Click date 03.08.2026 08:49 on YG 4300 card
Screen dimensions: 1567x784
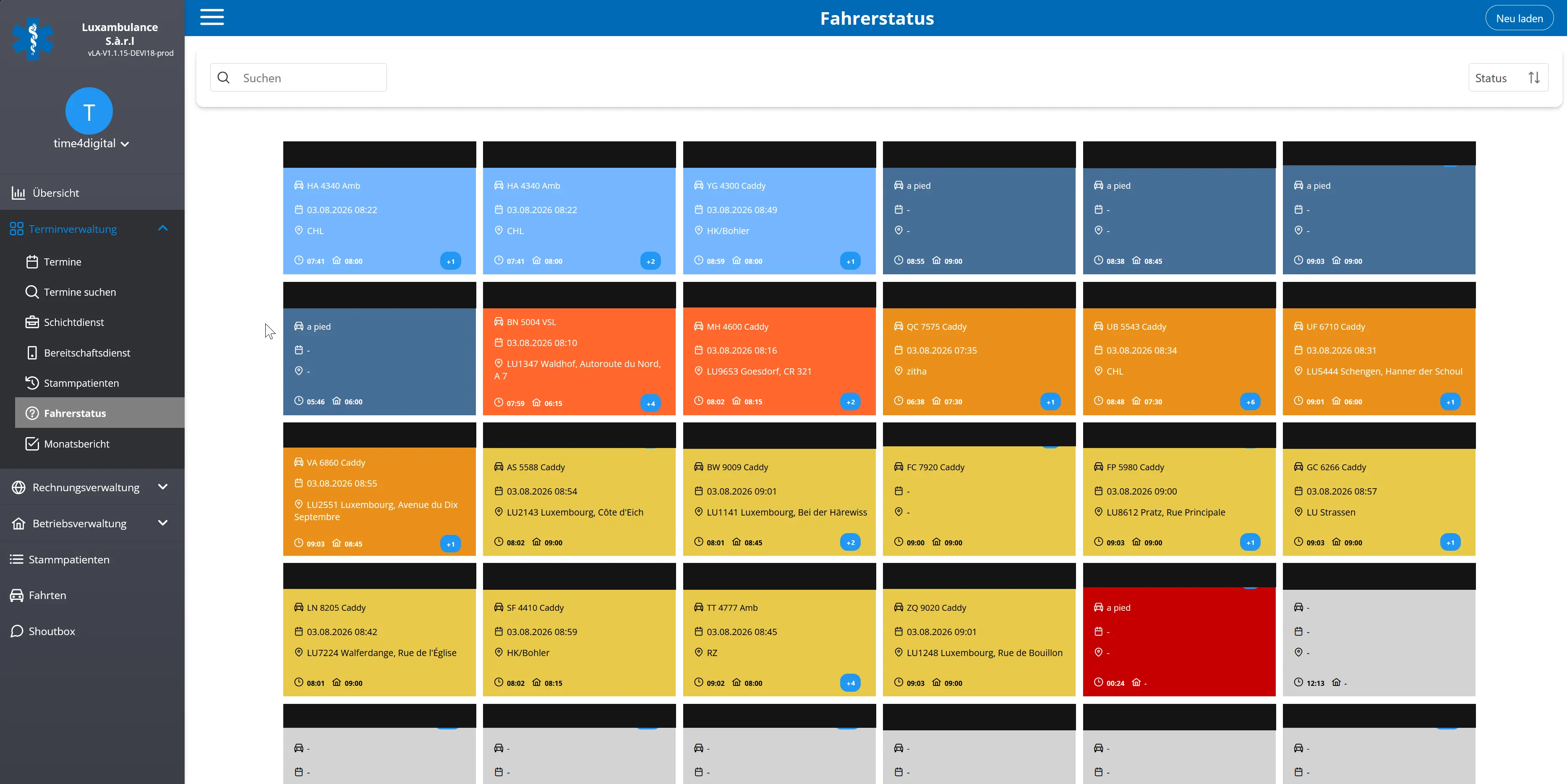coord(742,210)
